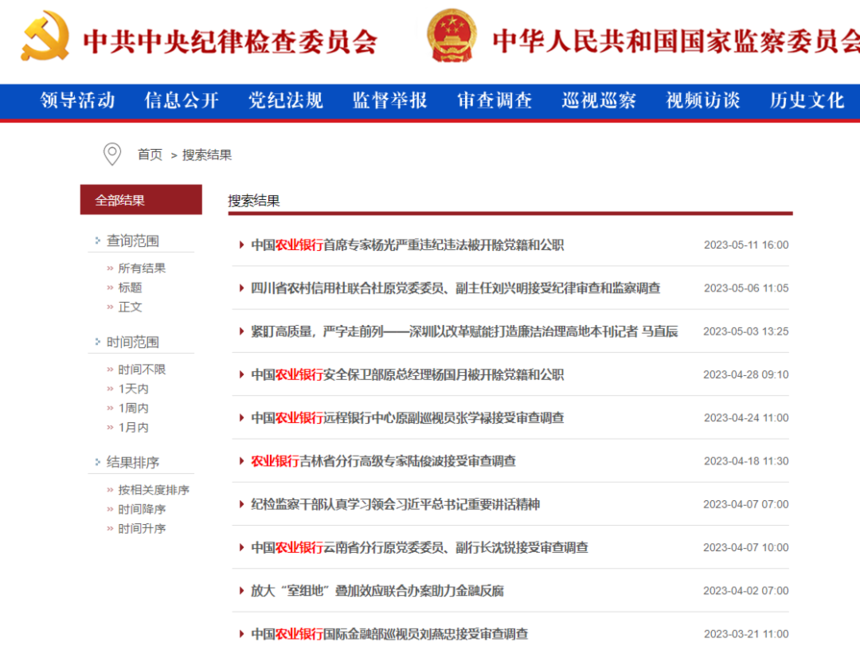This screenshot has width=860, height=650.
Task: Open the 历史文化 navigation item
Action: point(807,100)
